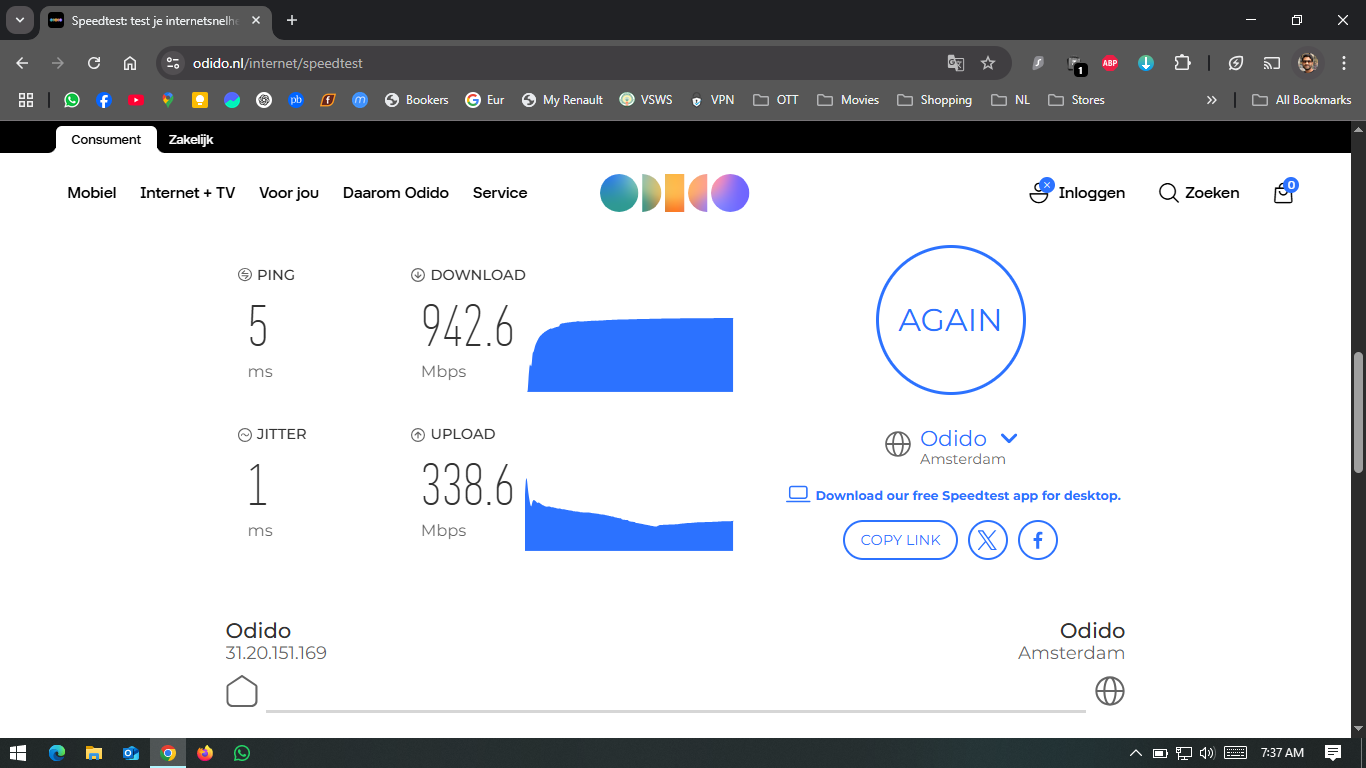The width and height of the screenshot is (1366, 768).
Task: Open Microsoft Edge from the taskbar
Action: pos(57,753)
